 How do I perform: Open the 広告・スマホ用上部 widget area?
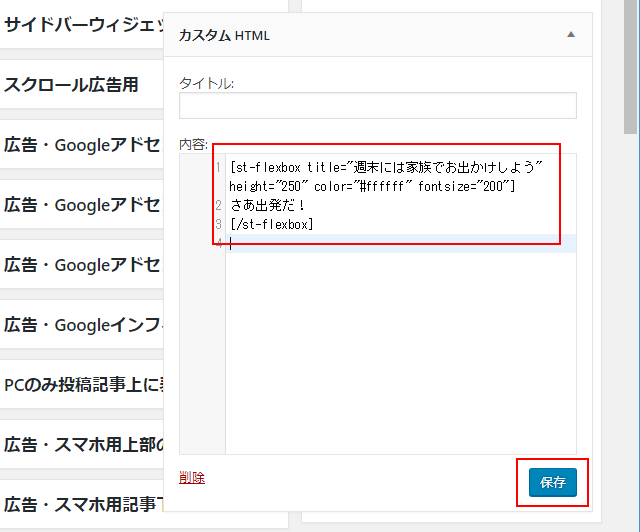click(82, 444)
